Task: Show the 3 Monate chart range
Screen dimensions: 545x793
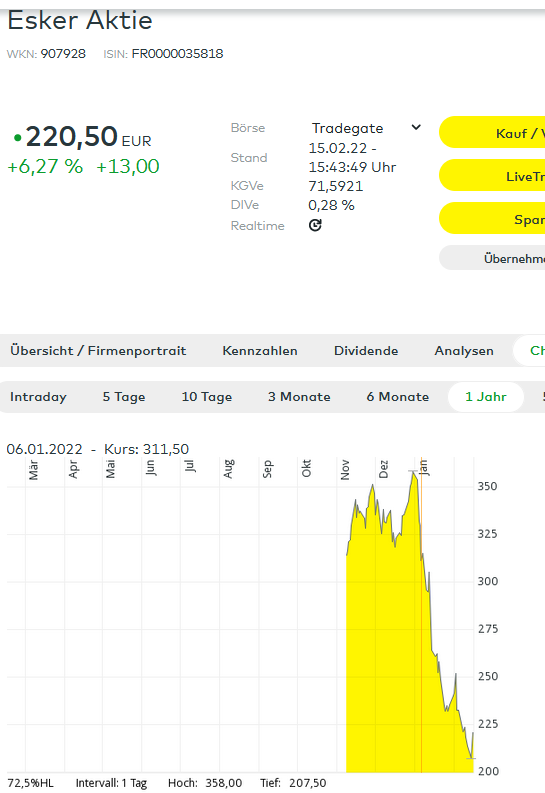Action: point(299,397)
